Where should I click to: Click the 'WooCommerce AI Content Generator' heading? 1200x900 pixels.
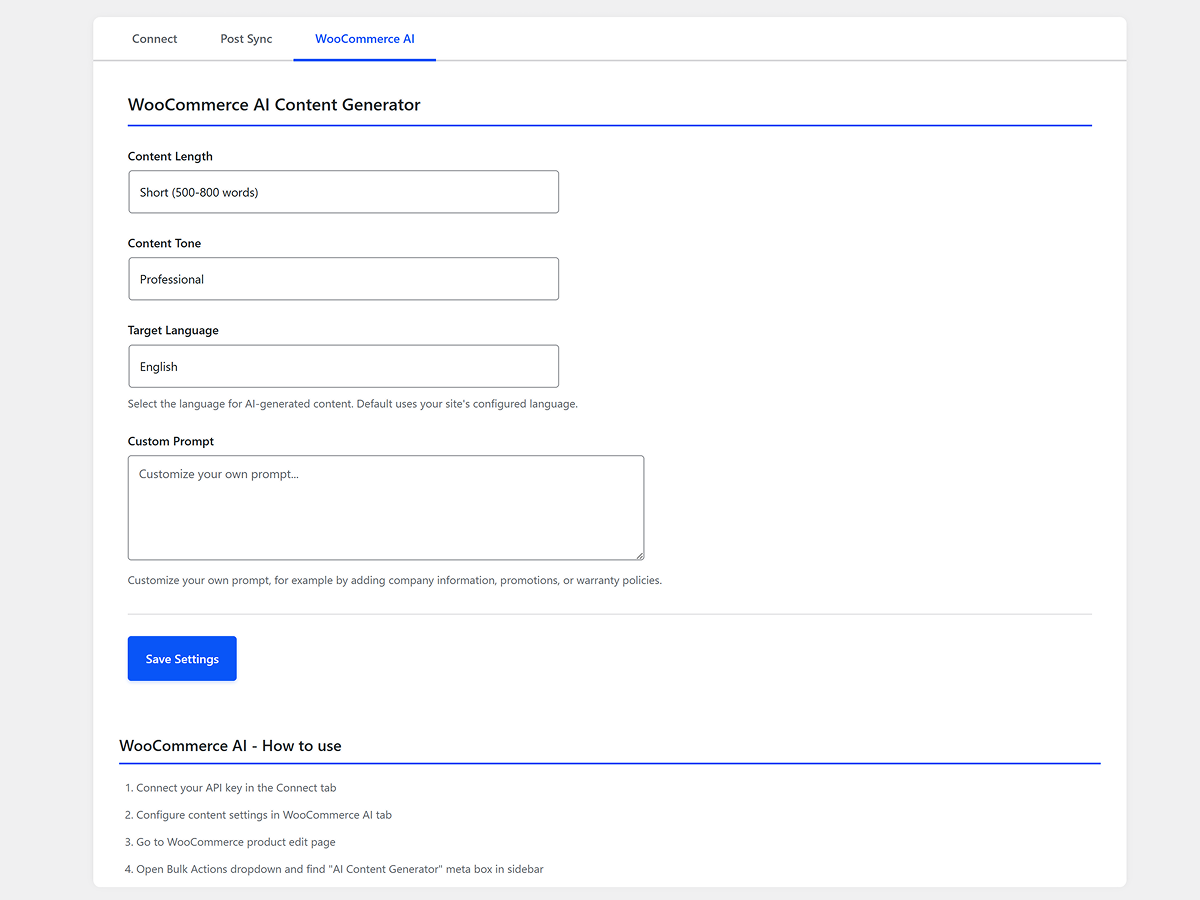click(274, 104)
